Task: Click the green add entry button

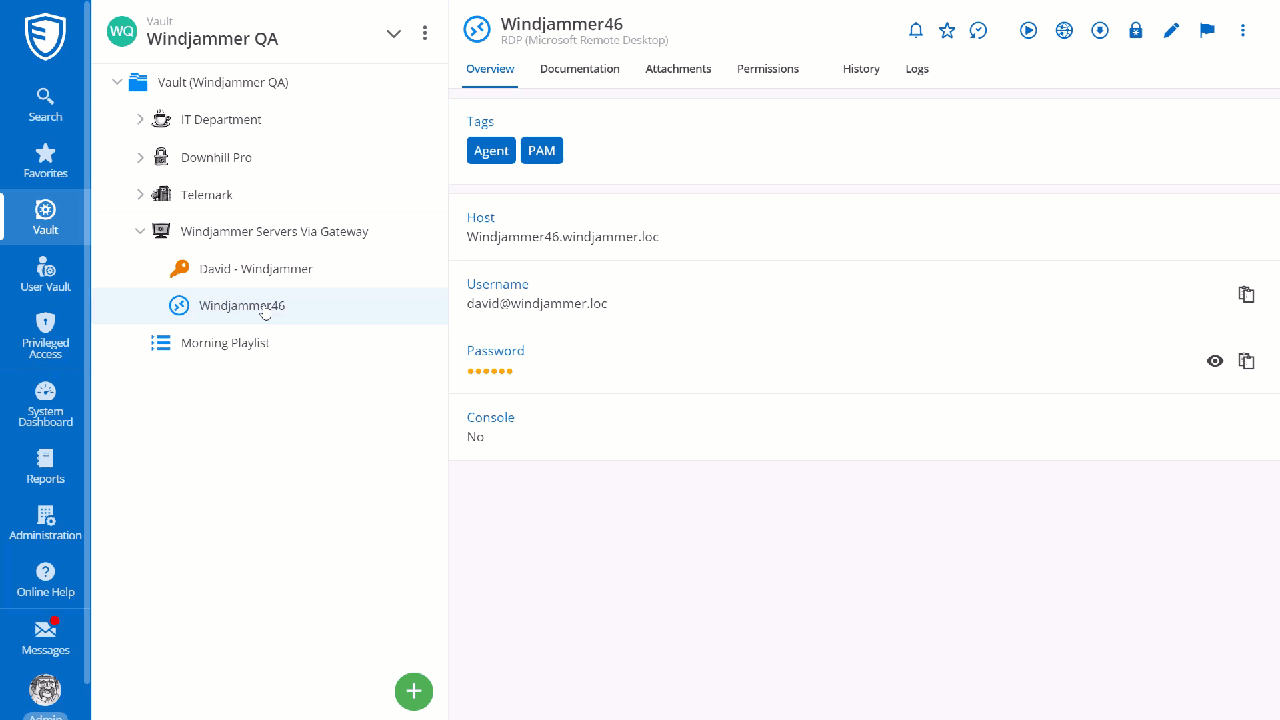Action: (x=413, y=690)
